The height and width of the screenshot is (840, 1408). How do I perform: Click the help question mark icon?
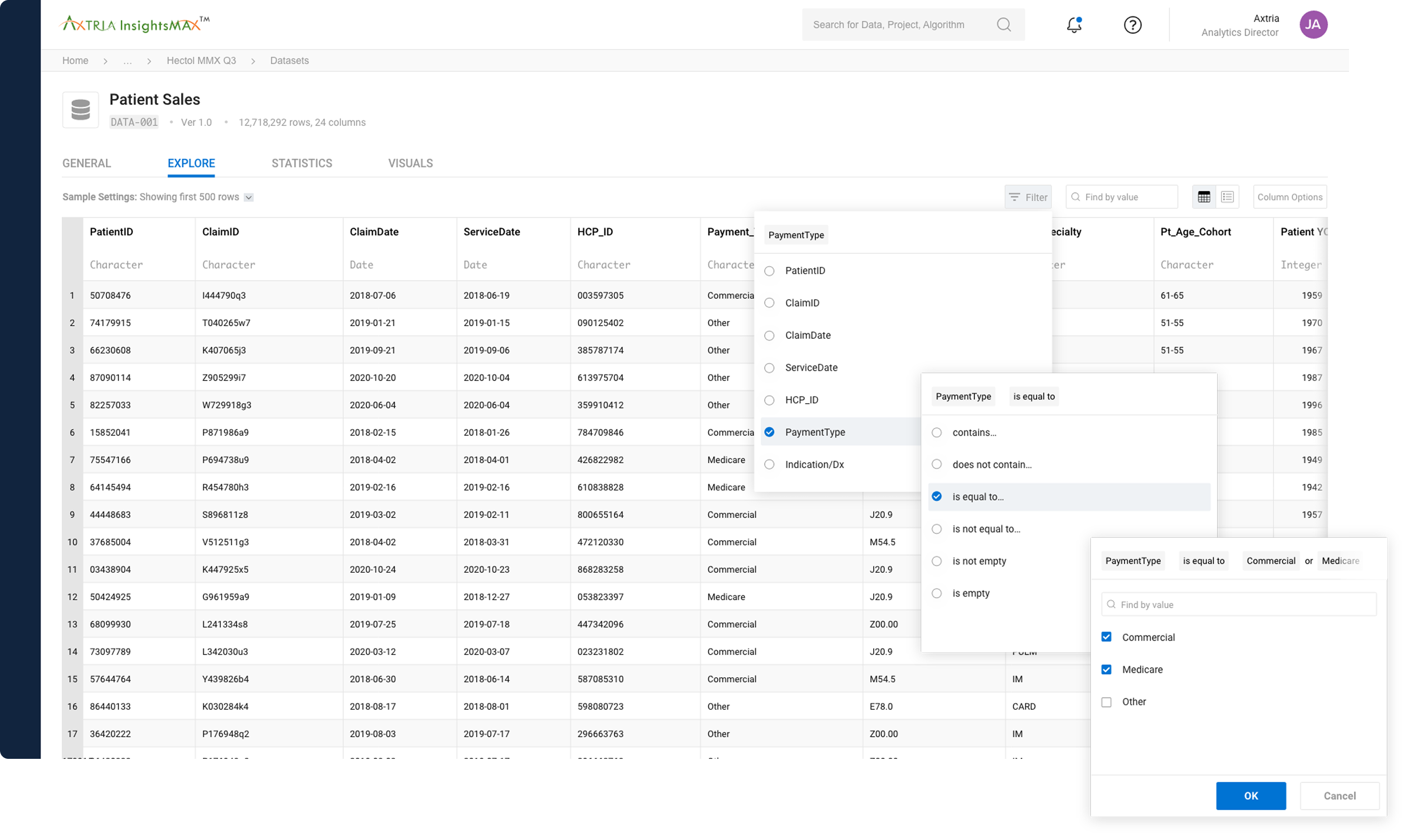click(x=1132, y=25)
